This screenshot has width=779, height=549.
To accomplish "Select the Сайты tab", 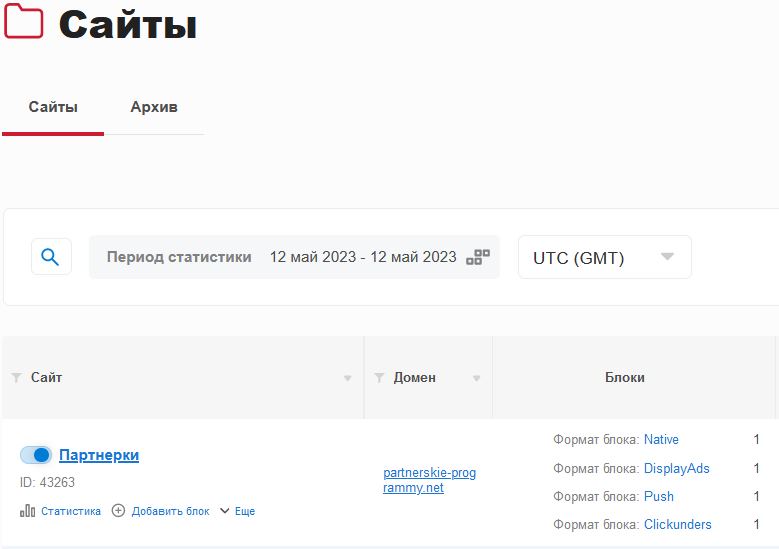I will pyautogui.click(x=53, y=107).
